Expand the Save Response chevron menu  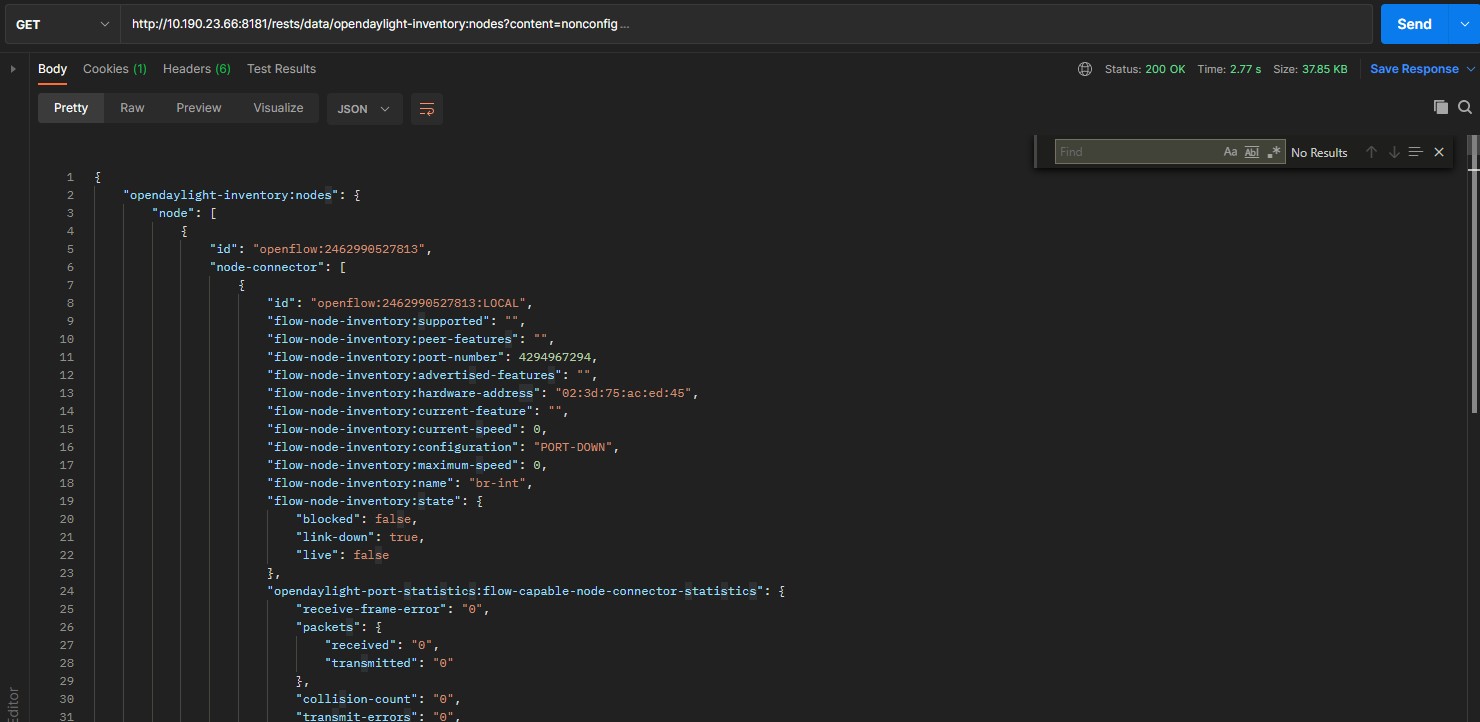tap(1470, 69)
